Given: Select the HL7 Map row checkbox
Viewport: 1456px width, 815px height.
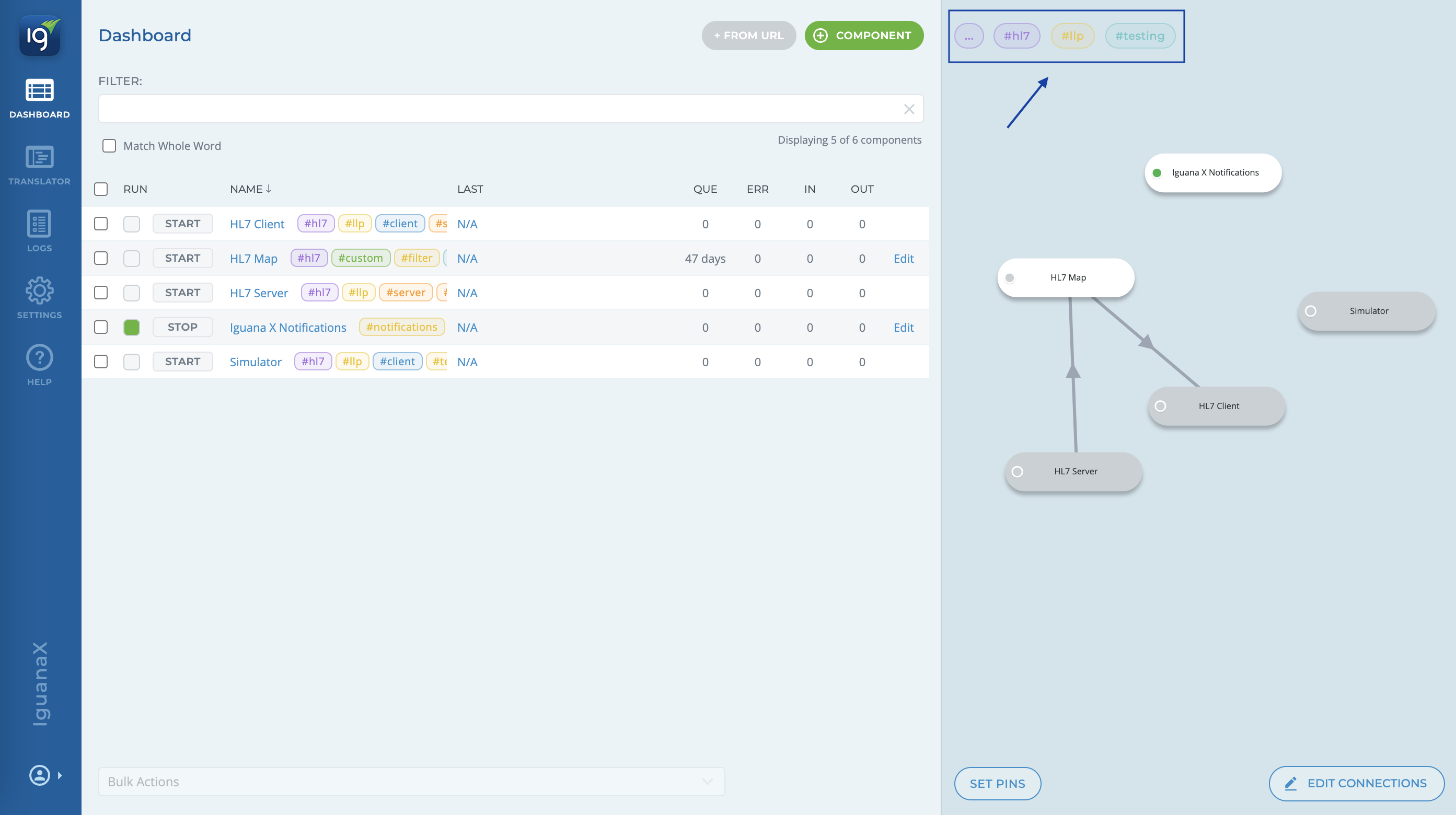Looking at the screenshot, I should click(x=101, y=258).
